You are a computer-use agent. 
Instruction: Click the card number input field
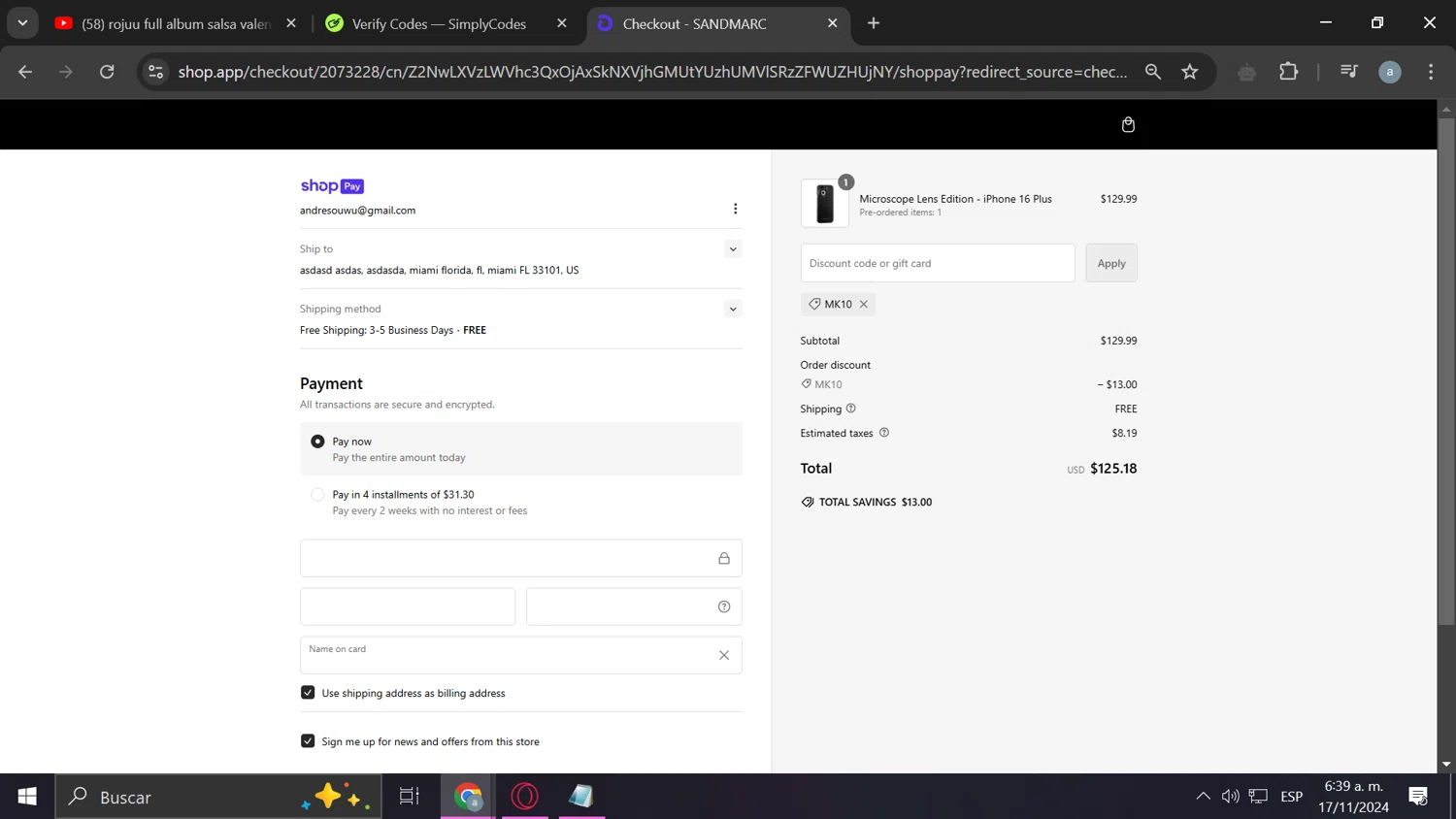click(521, 558)
